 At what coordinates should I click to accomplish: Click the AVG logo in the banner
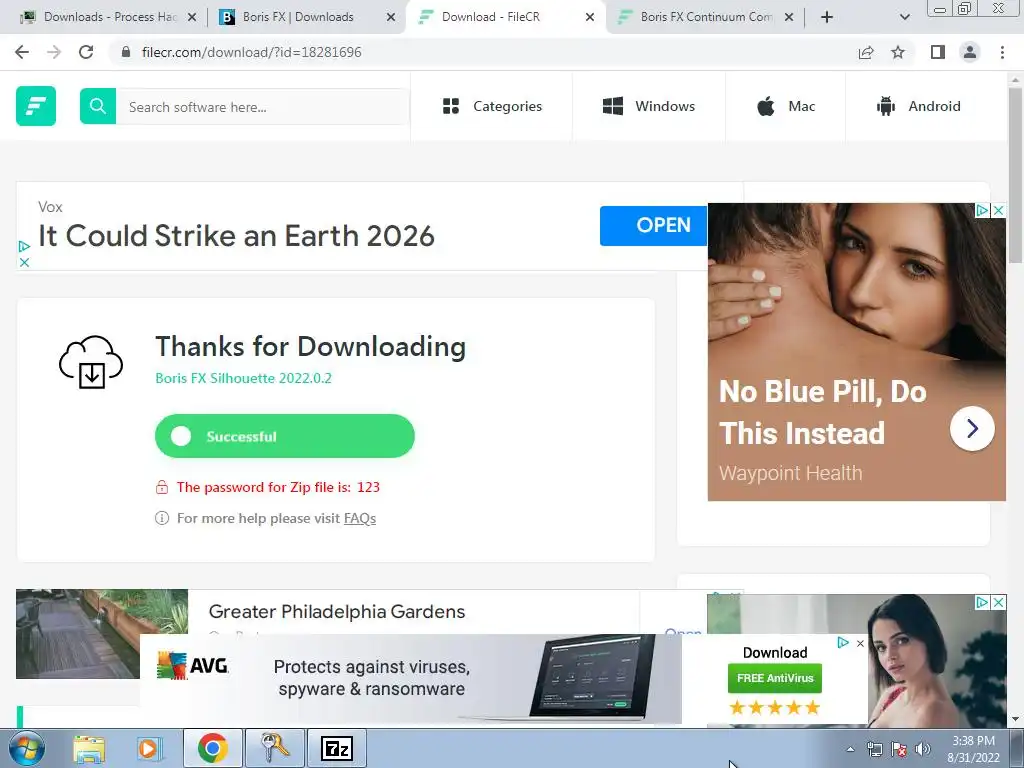click(193, 666)
